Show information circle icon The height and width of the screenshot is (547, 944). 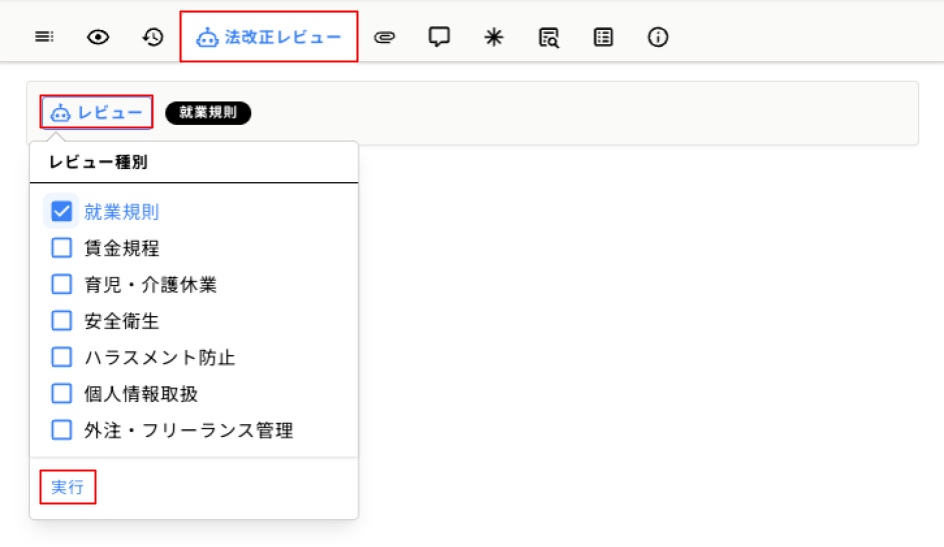pyautogui.click(x=657, y=37)
